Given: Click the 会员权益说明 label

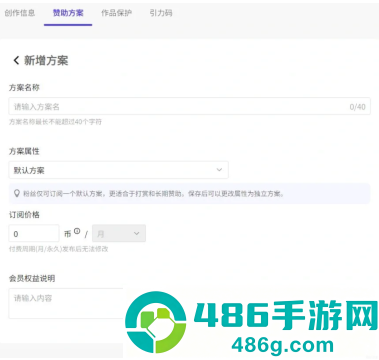Looking at the screenshot, I should point(32,278).
